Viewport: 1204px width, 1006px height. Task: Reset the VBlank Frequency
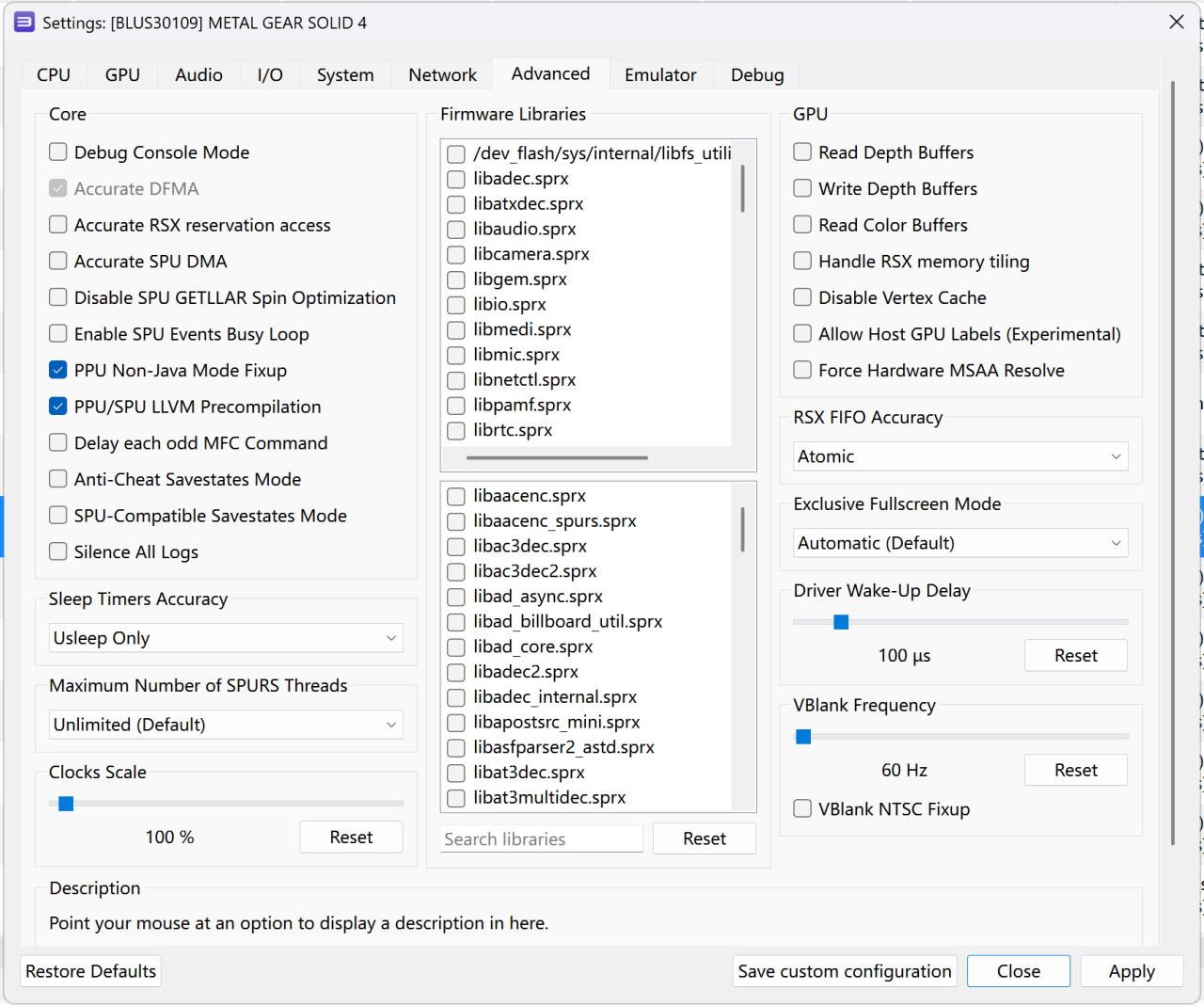pos(1076,770)
